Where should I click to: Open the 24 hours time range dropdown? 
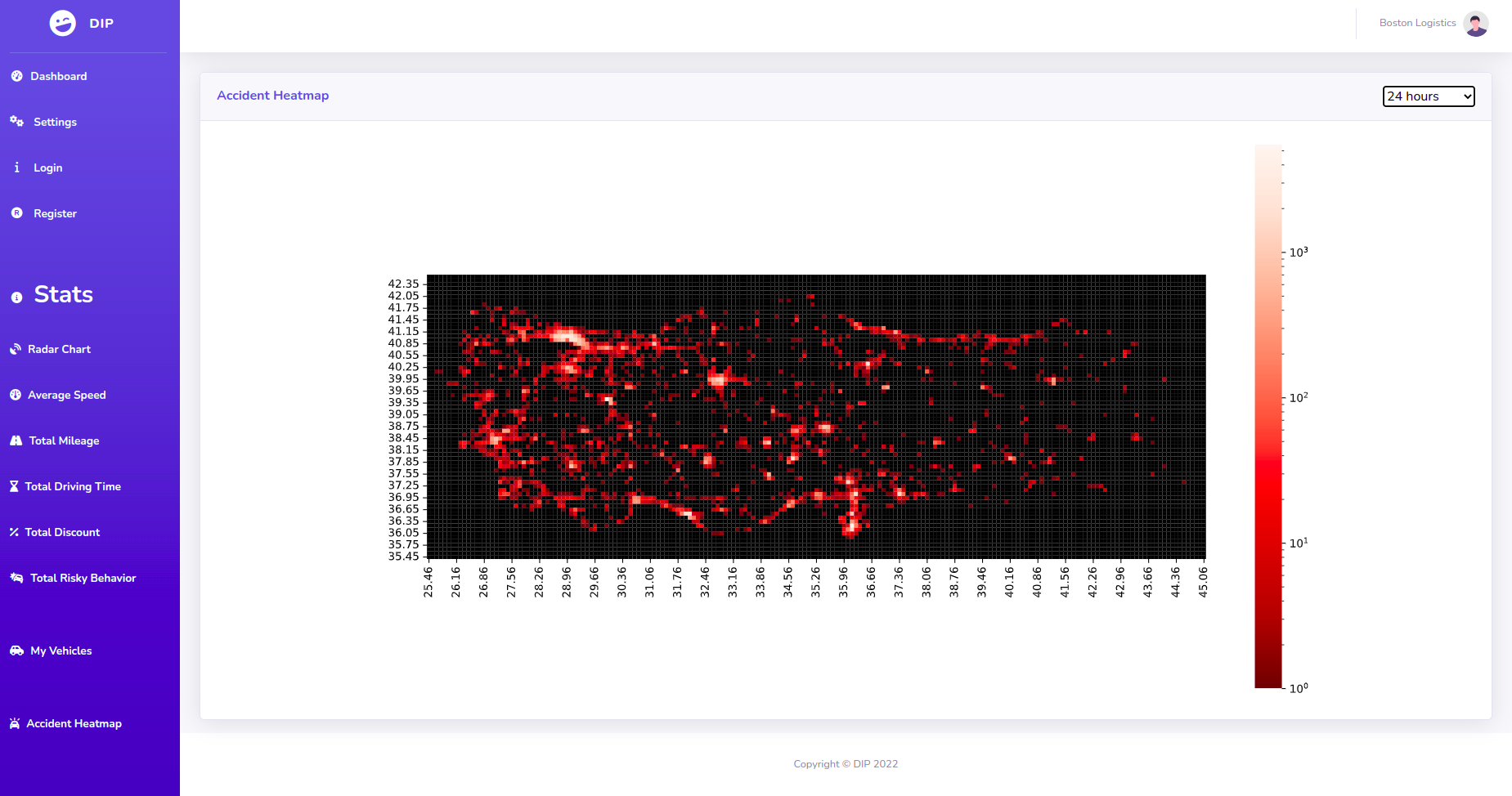pyautogui.click(x=1428, y=96)
